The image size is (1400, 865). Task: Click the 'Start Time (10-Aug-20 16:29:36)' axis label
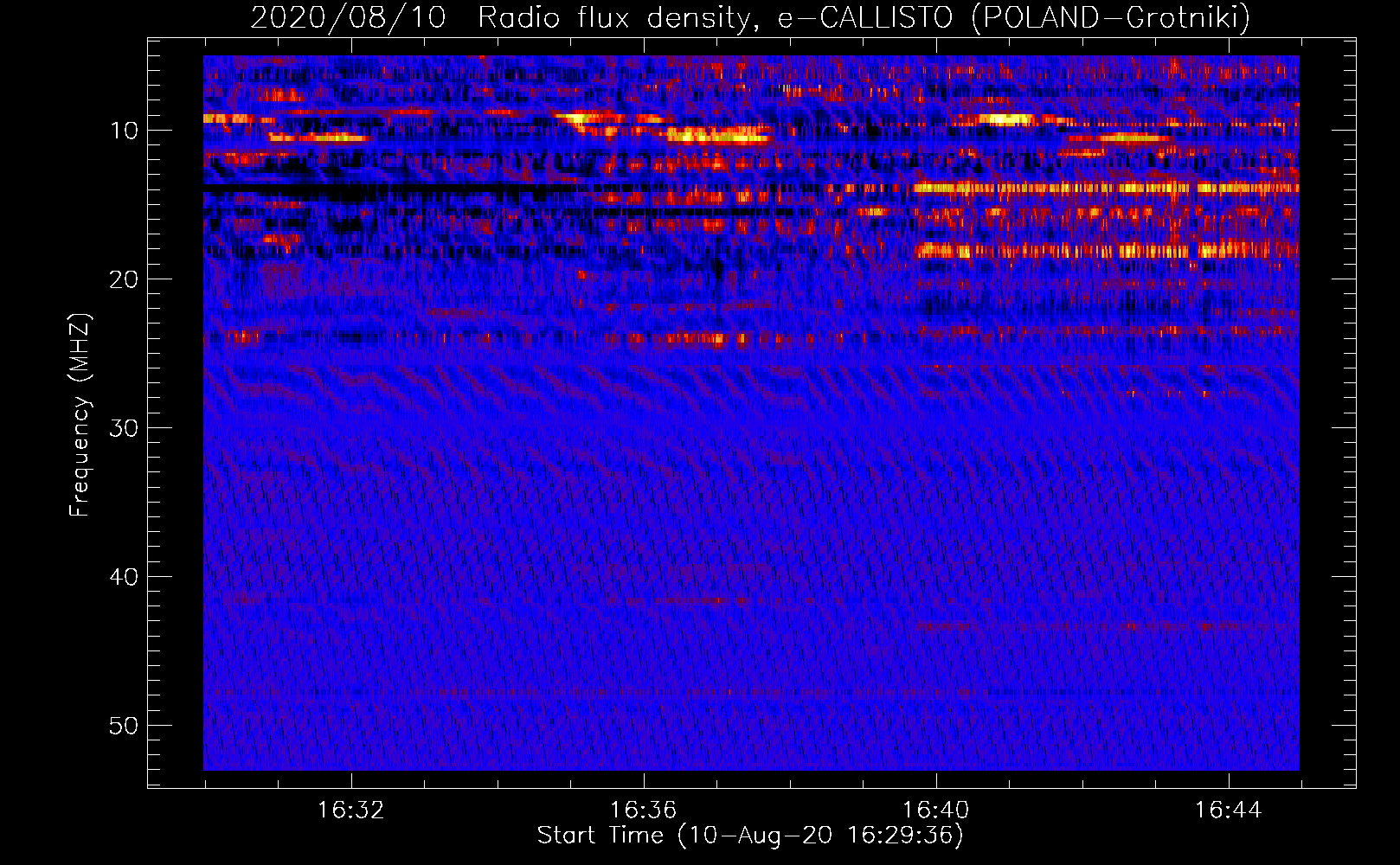click(x=750, y=836)
